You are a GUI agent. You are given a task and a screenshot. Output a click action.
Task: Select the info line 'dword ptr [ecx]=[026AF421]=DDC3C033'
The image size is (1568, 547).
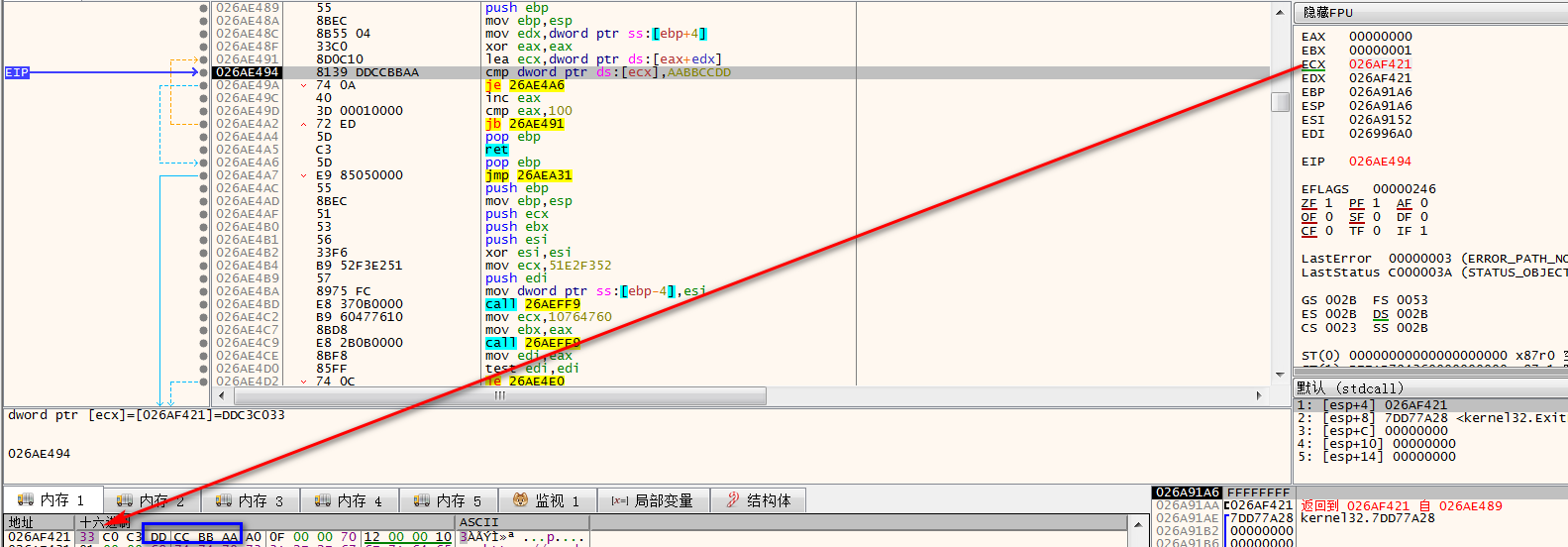147,415
